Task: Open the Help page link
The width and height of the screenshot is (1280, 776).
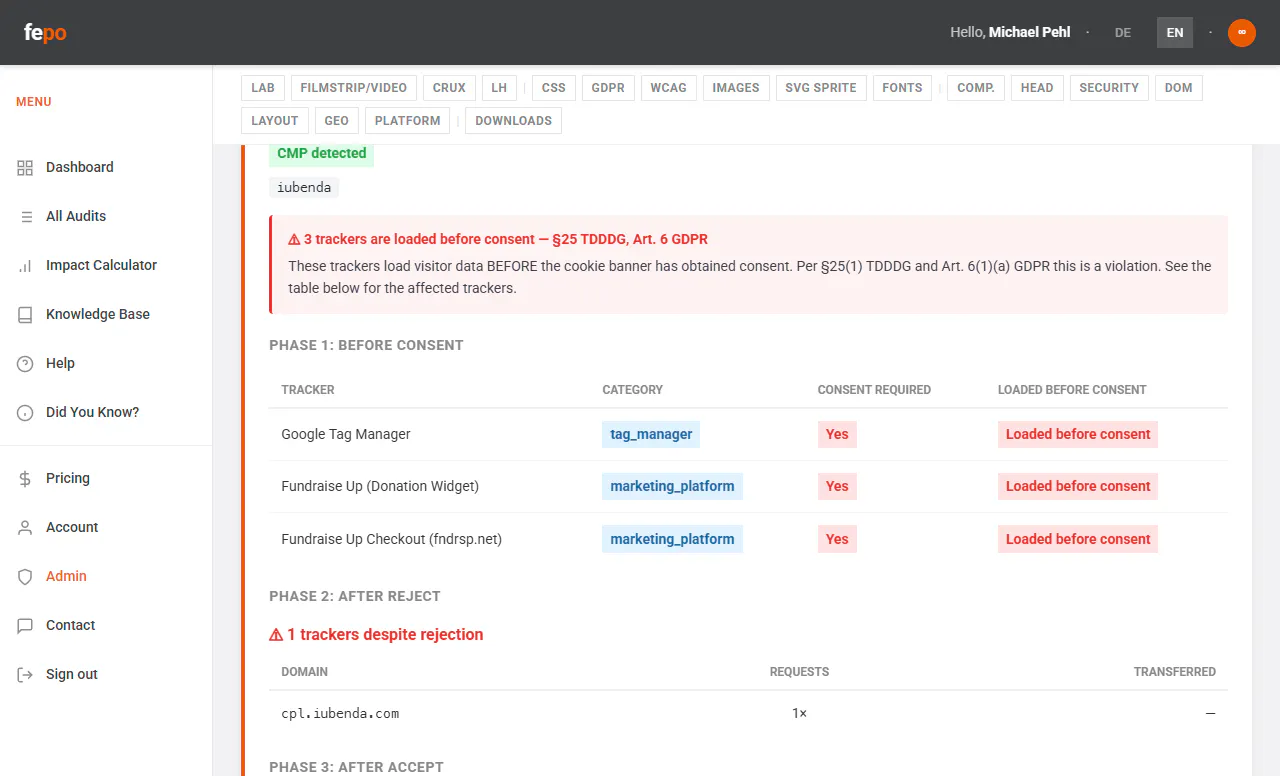Action: pyautogui.click(x=60, y=364)
